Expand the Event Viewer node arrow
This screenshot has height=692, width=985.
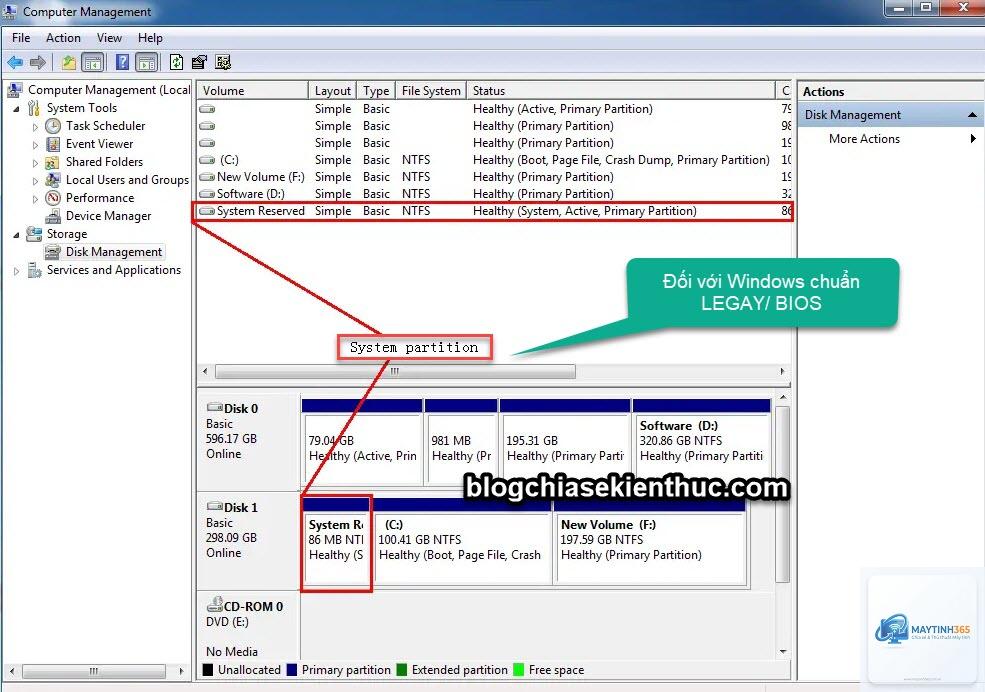(x=35, y=145)
